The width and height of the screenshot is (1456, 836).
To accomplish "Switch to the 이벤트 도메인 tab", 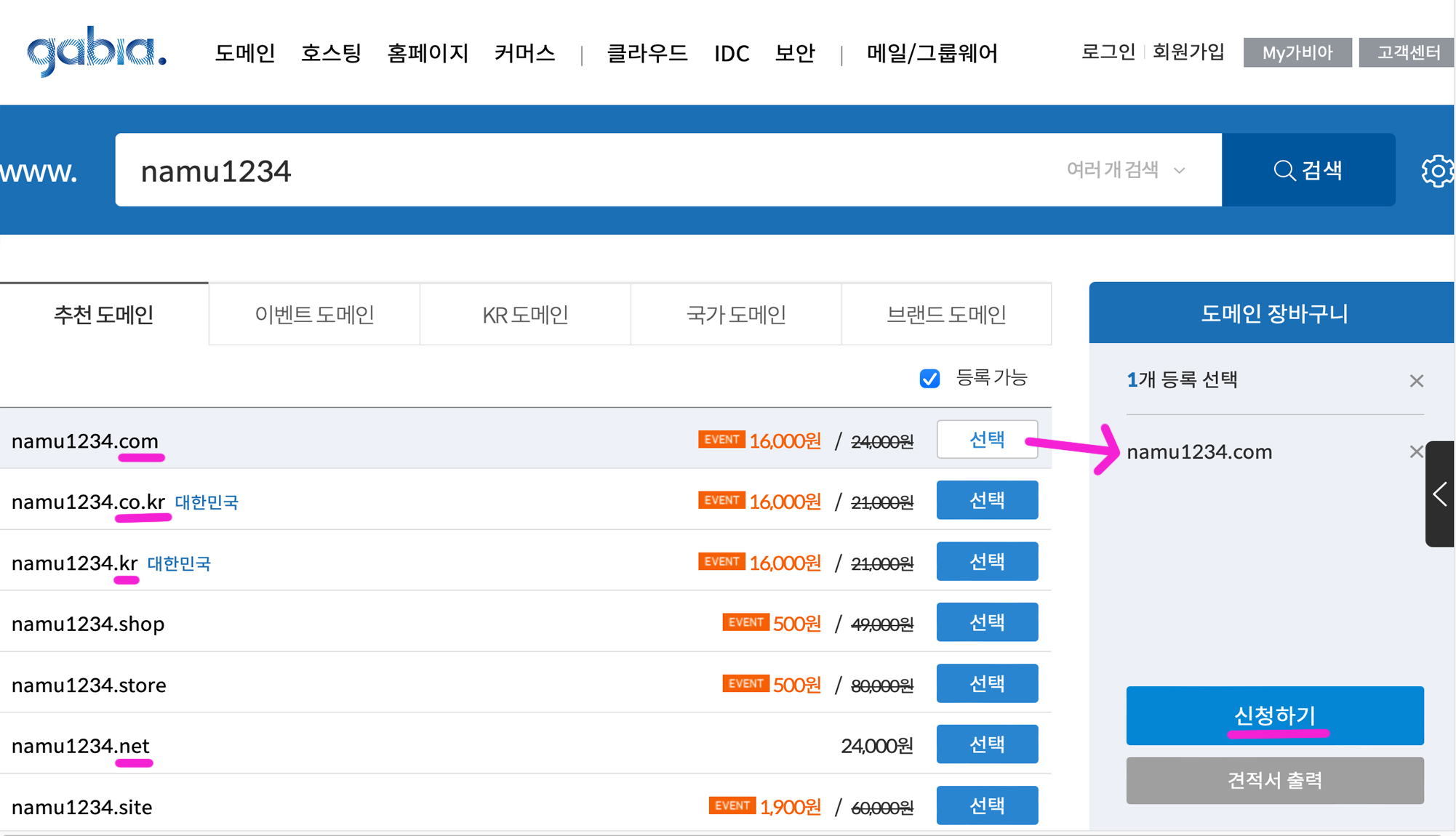I will (314, 315).
